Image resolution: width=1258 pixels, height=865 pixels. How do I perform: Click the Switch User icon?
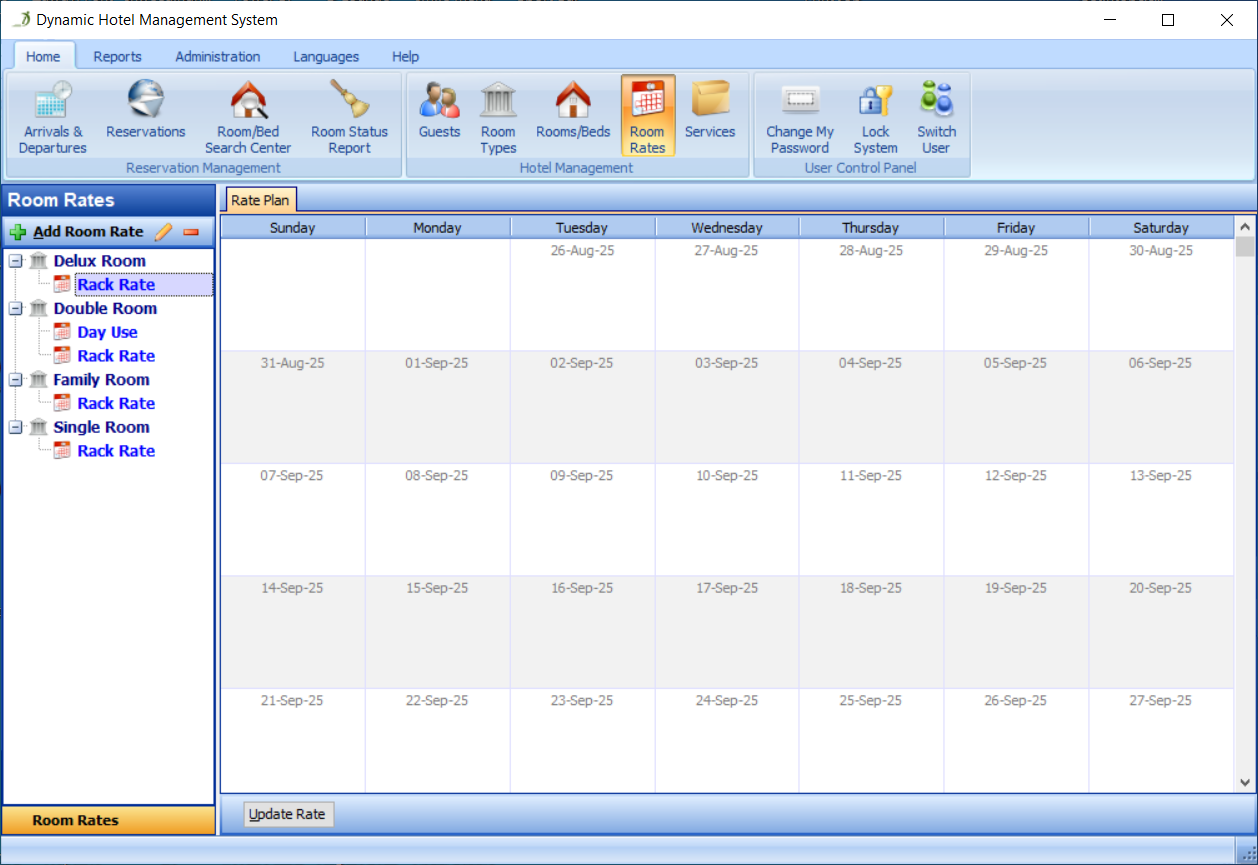pos(936,118)
